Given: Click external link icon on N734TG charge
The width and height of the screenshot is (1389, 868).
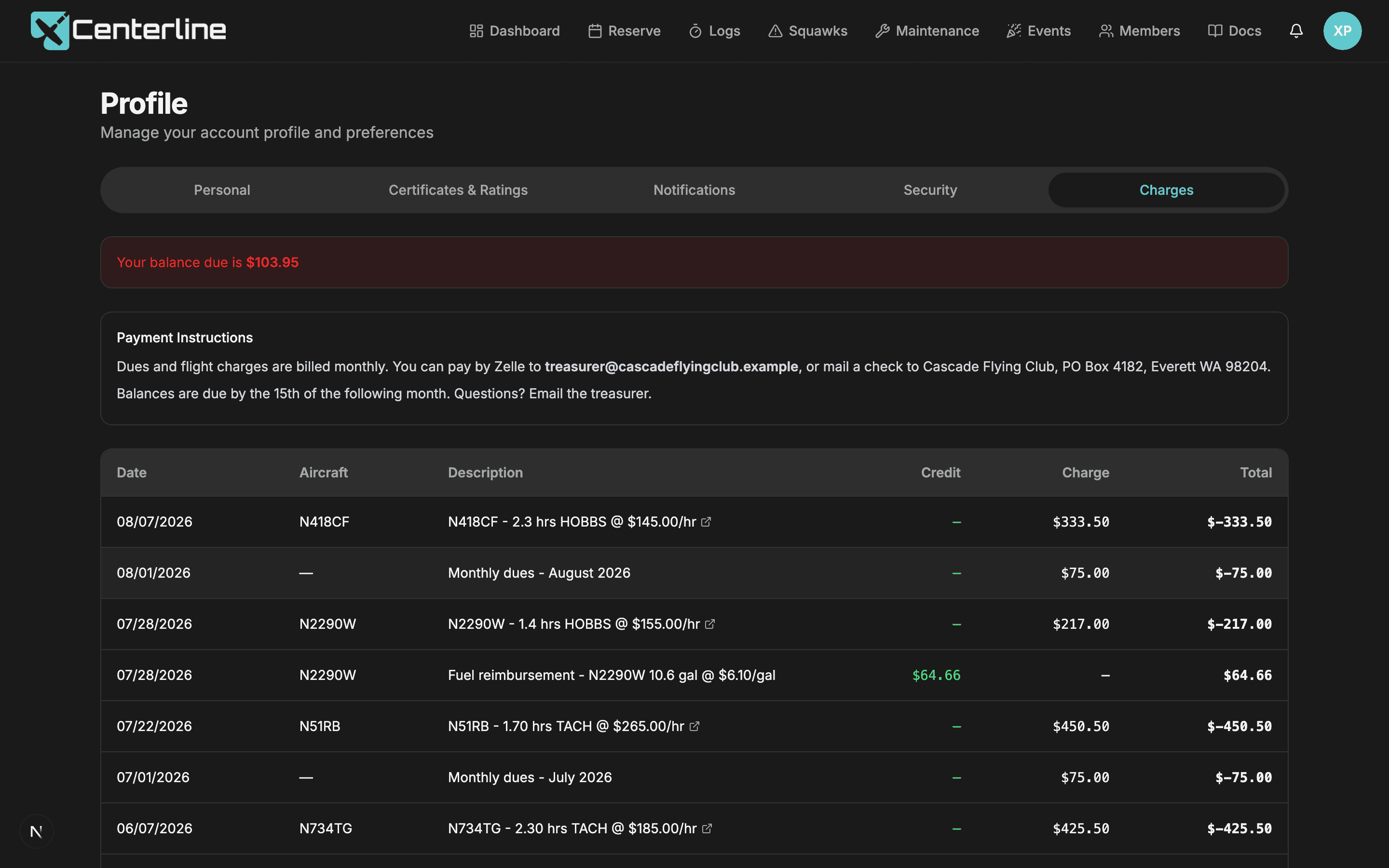Looking at the screenshot, I should tap(707, 828).
